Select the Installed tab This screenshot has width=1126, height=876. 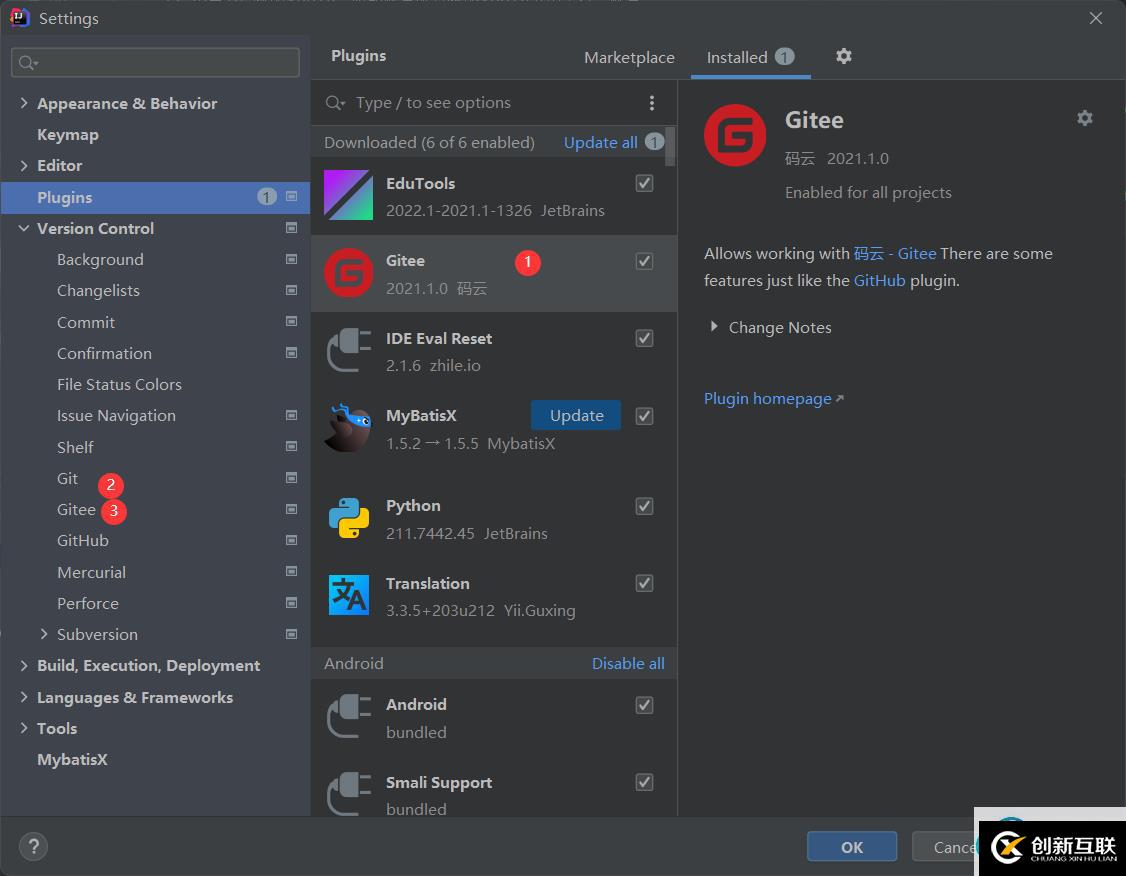(x=750, y=57)
